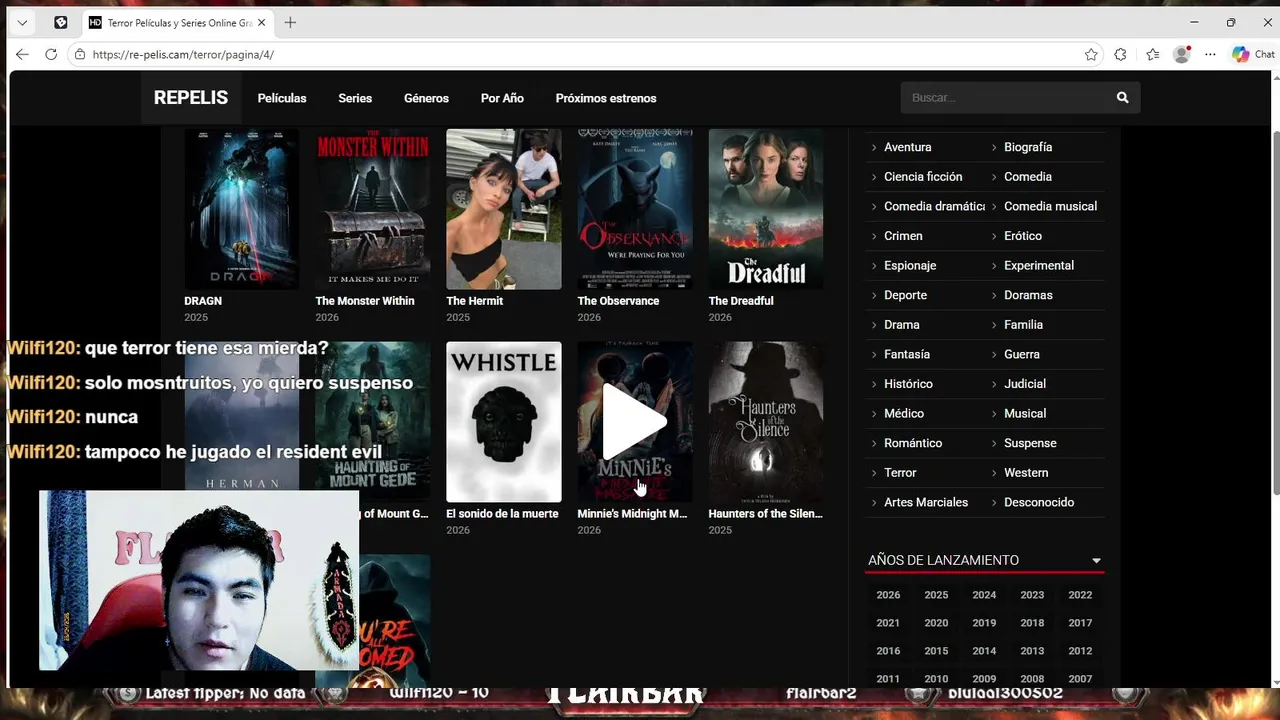Open the Por Año menu
Image resolution: width=1280 pixels, height=720 pixels.
(x=502, y=98)
